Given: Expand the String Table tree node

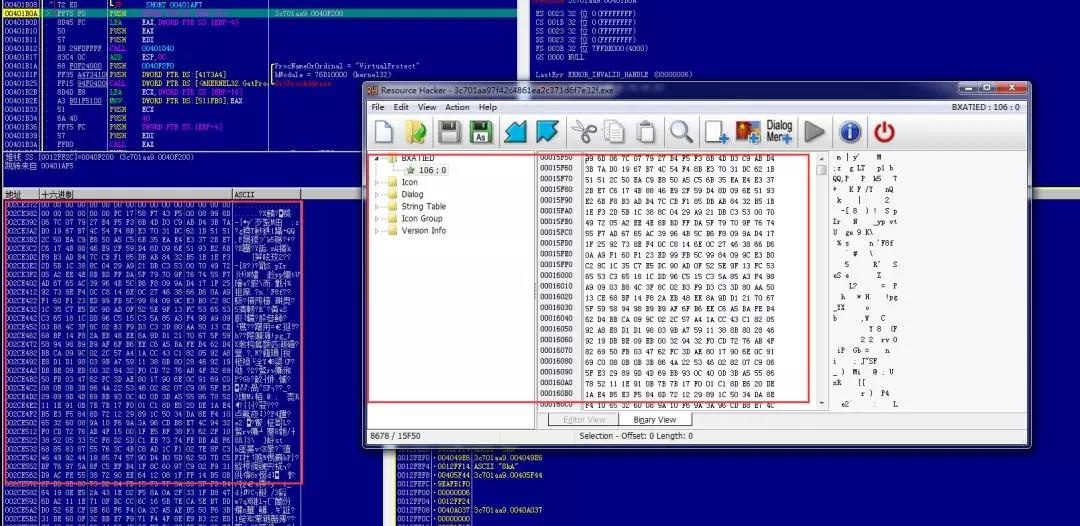Looking at the screenshot, I should pyautogui.click(x=377, y=207).
